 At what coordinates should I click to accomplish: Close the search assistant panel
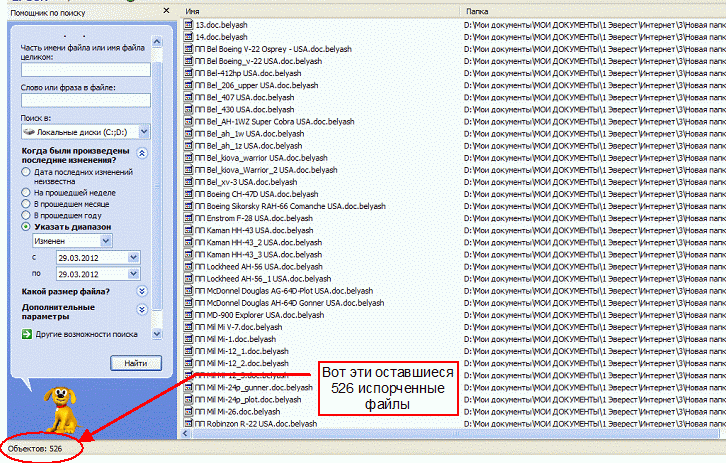[x=168, y=9]
